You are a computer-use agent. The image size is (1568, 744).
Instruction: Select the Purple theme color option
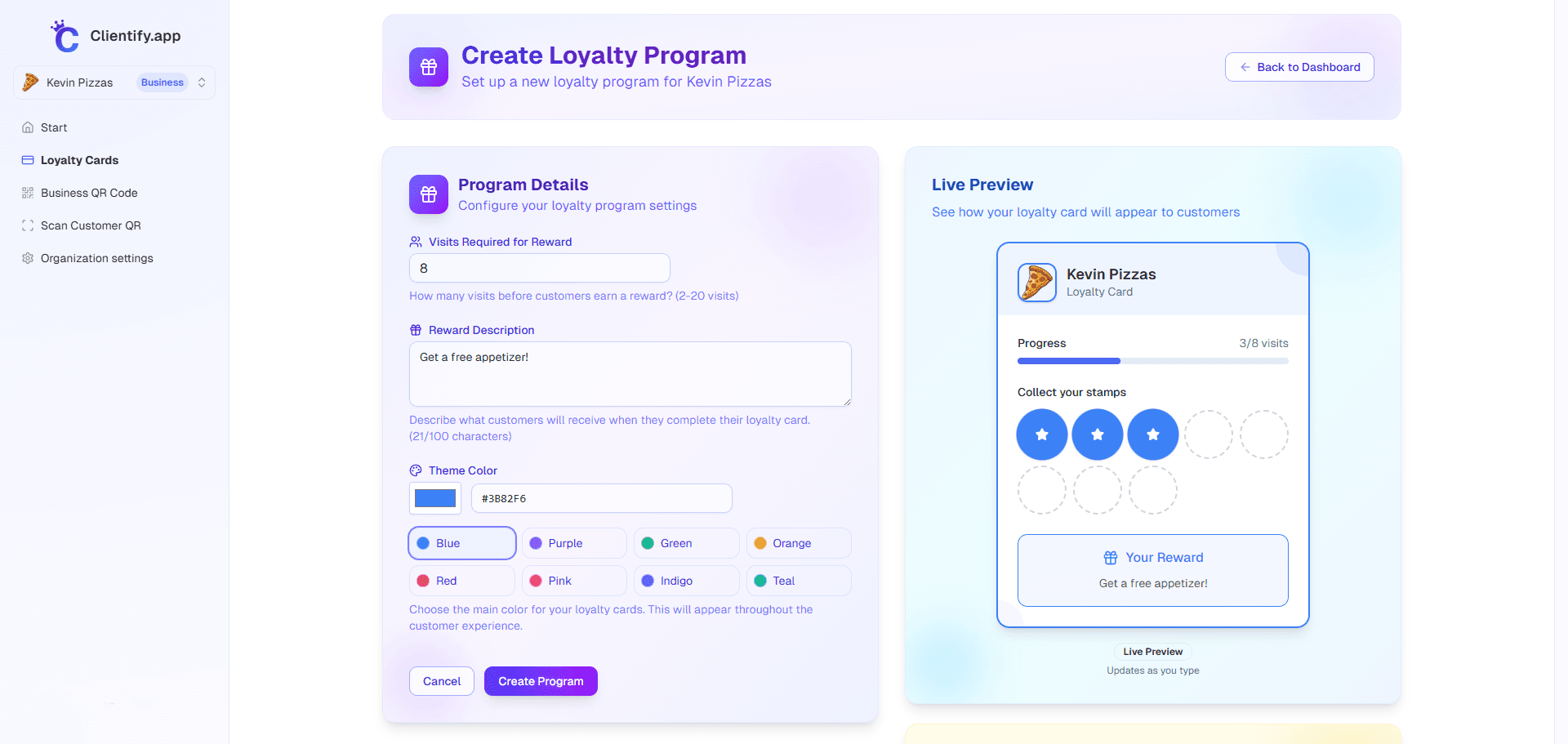(x=574, y=543)
